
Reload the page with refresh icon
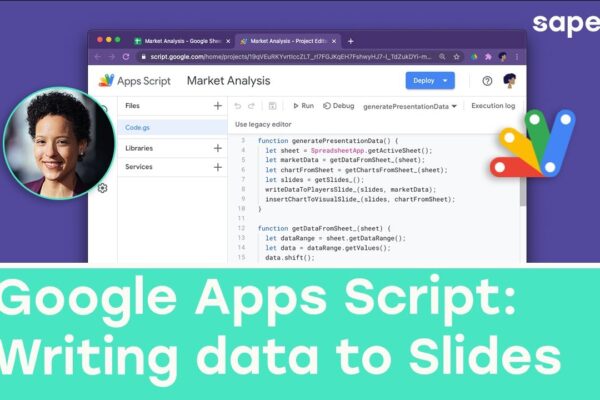click(x=126, y=57)
